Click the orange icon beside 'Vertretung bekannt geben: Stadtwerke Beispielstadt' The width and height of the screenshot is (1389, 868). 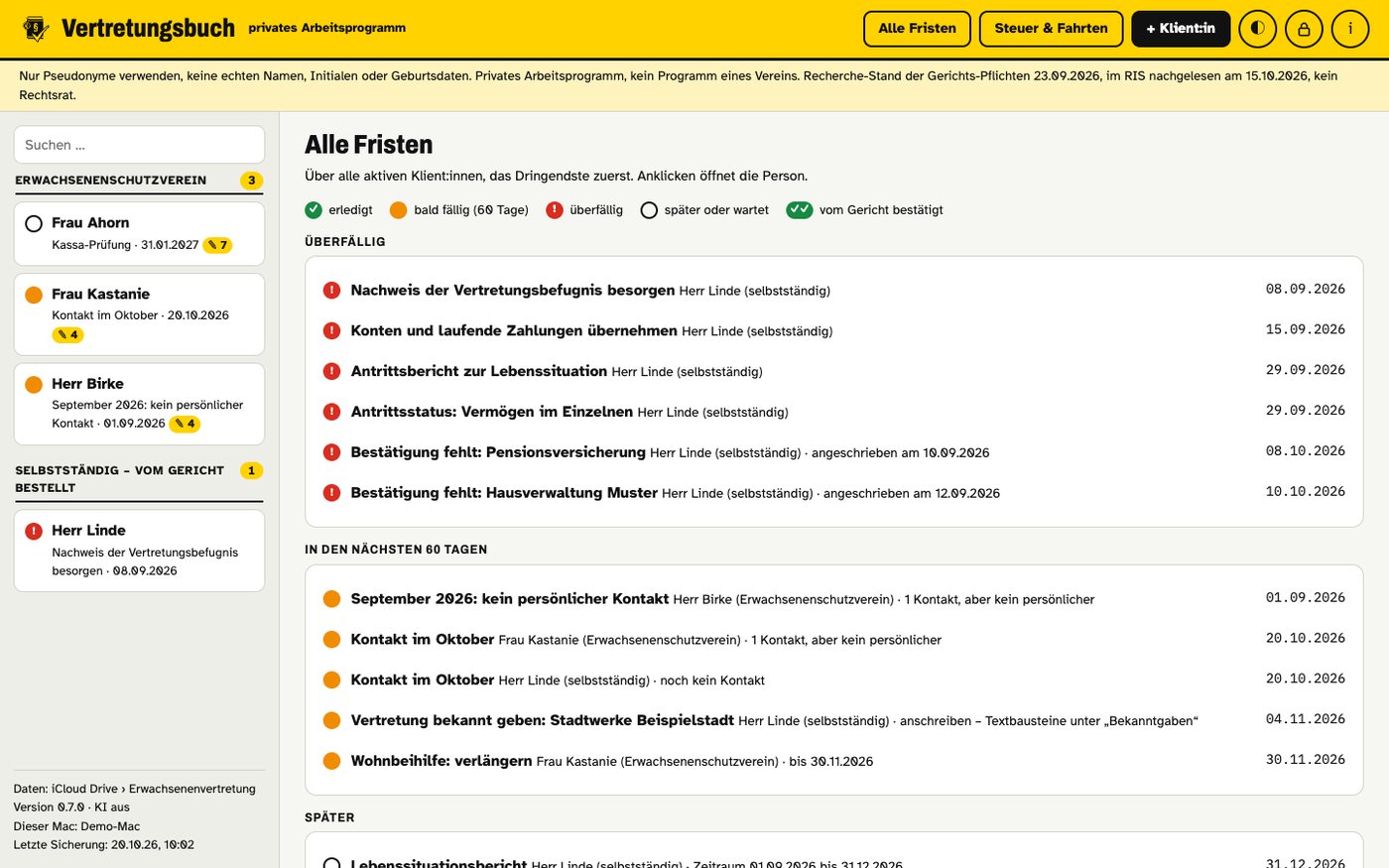pyautogui.click(x=332, y=720)
